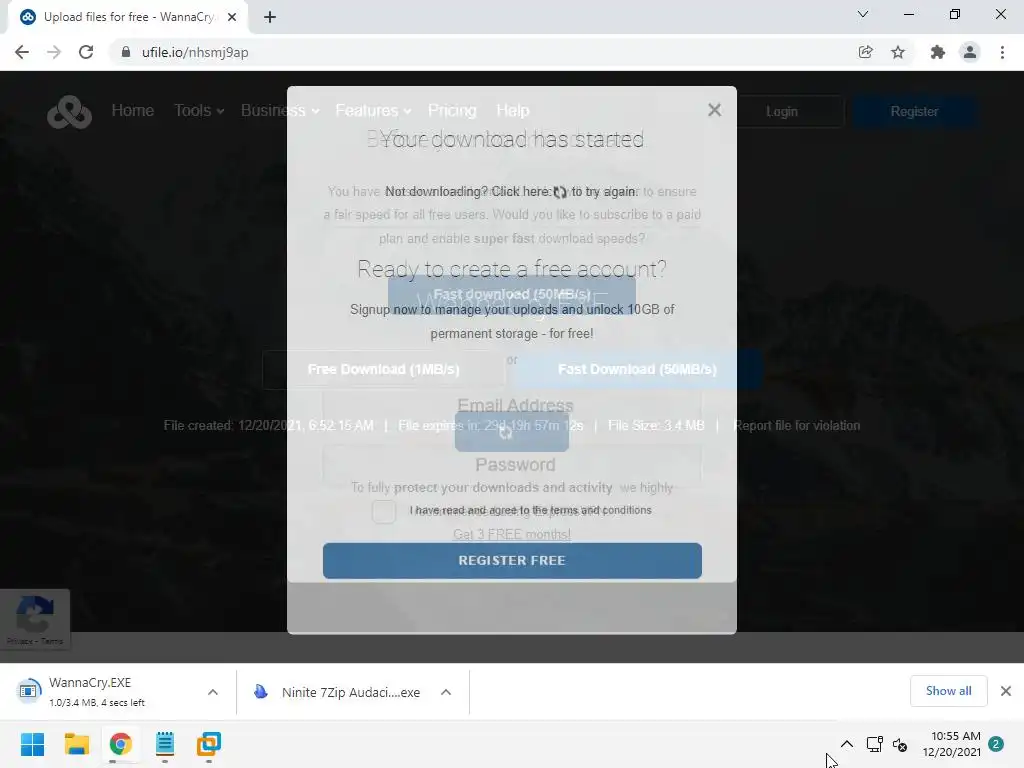Close the downloads bar
This screenshot has height=768, width=1024.
tap(1006, 691)
